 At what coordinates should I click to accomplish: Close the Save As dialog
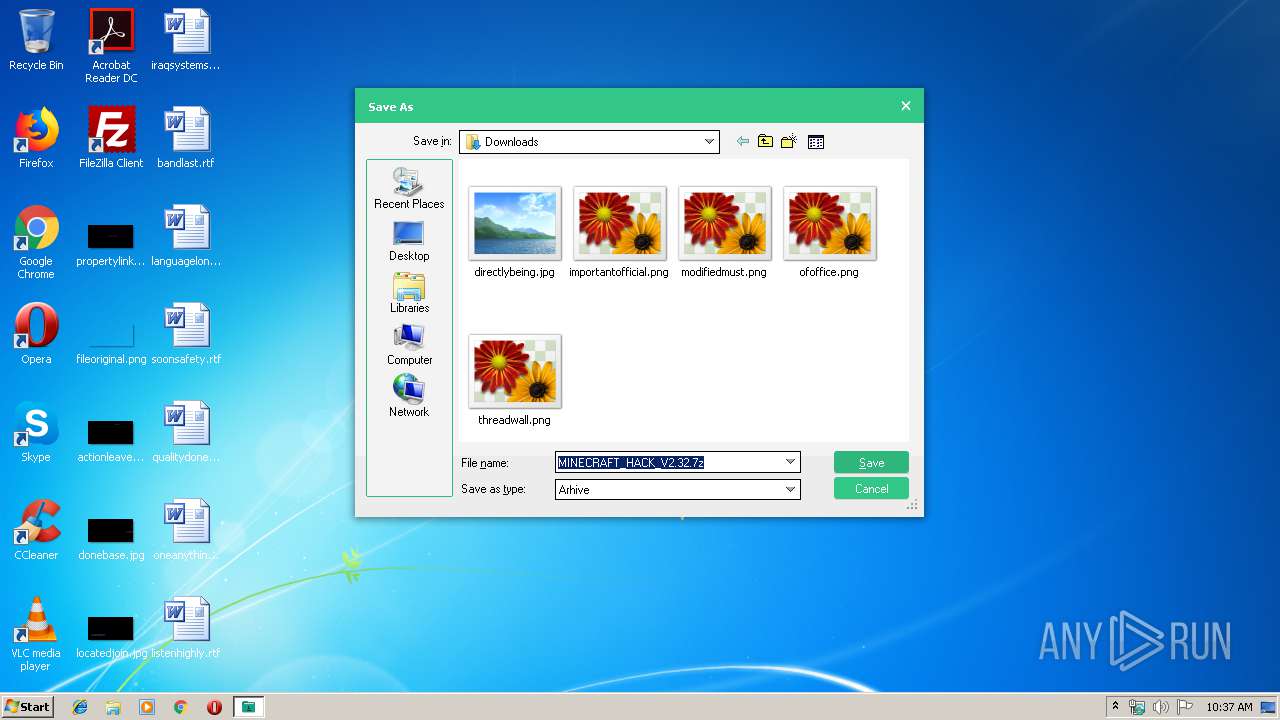[906, 106]
